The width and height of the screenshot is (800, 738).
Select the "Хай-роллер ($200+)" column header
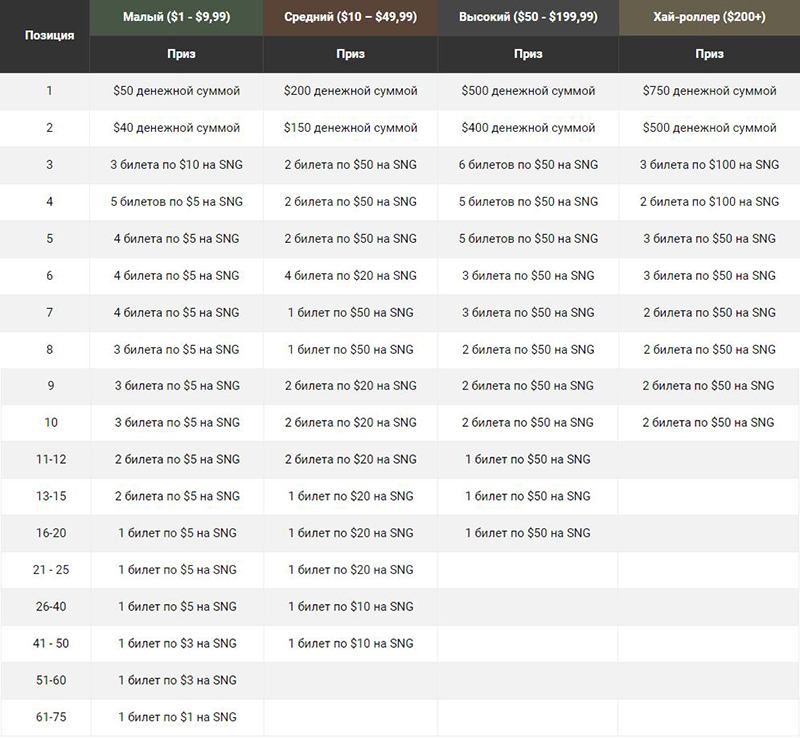709,17
